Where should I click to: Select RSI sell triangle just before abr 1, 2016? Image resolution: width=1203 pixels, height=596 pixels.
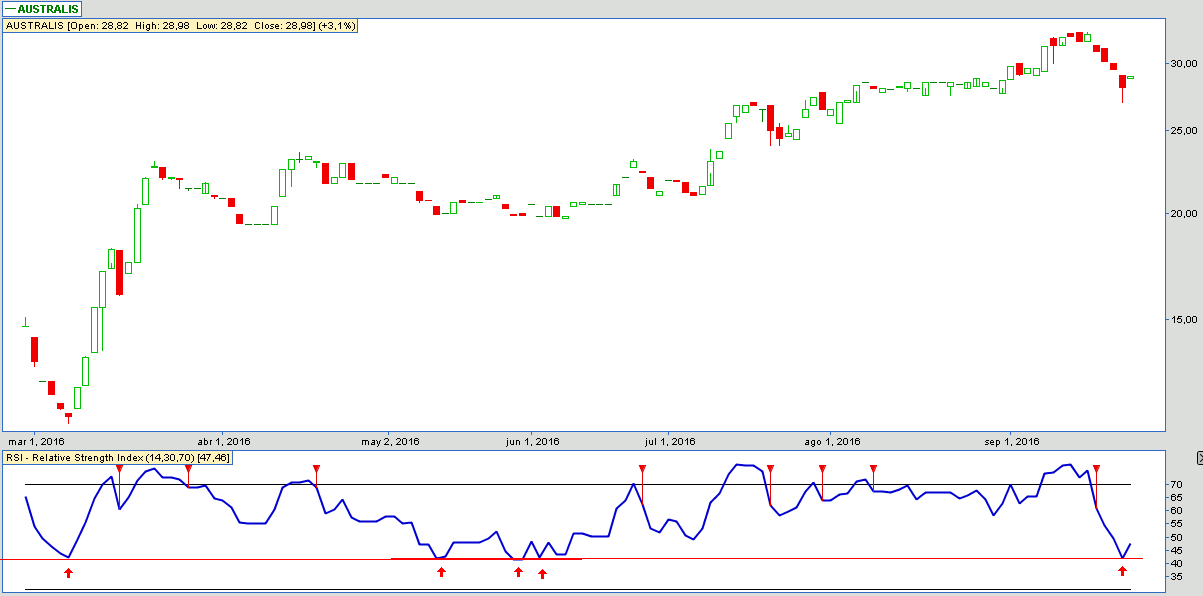point(188,469)
